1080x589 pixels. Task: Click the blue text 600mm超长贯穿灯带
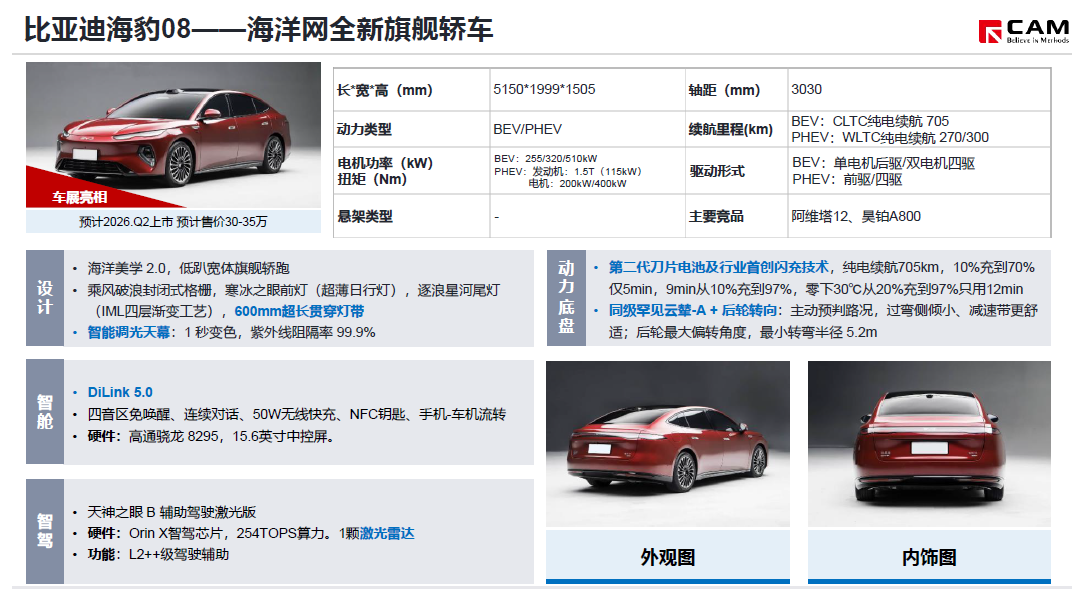tap(299, 311)
